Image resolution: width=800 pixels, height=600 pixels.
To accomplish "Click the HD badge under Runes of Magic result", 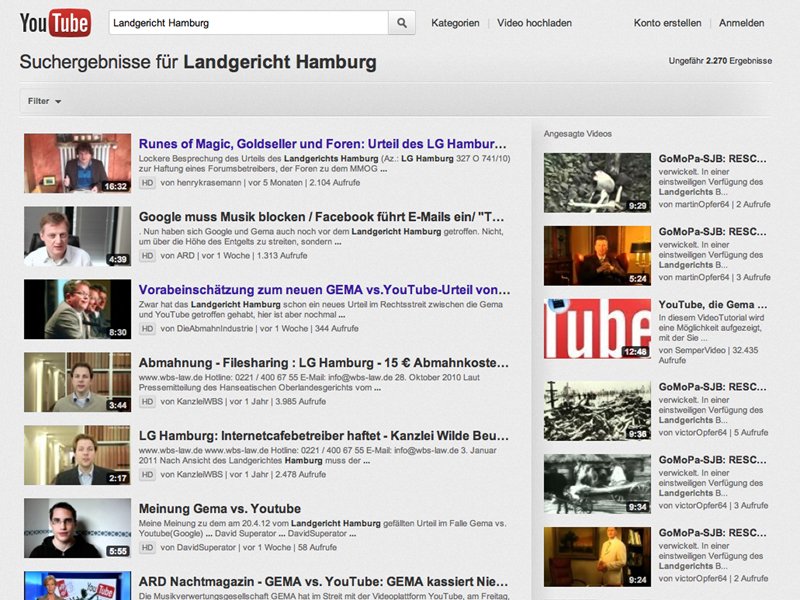I will click(147, 184).
